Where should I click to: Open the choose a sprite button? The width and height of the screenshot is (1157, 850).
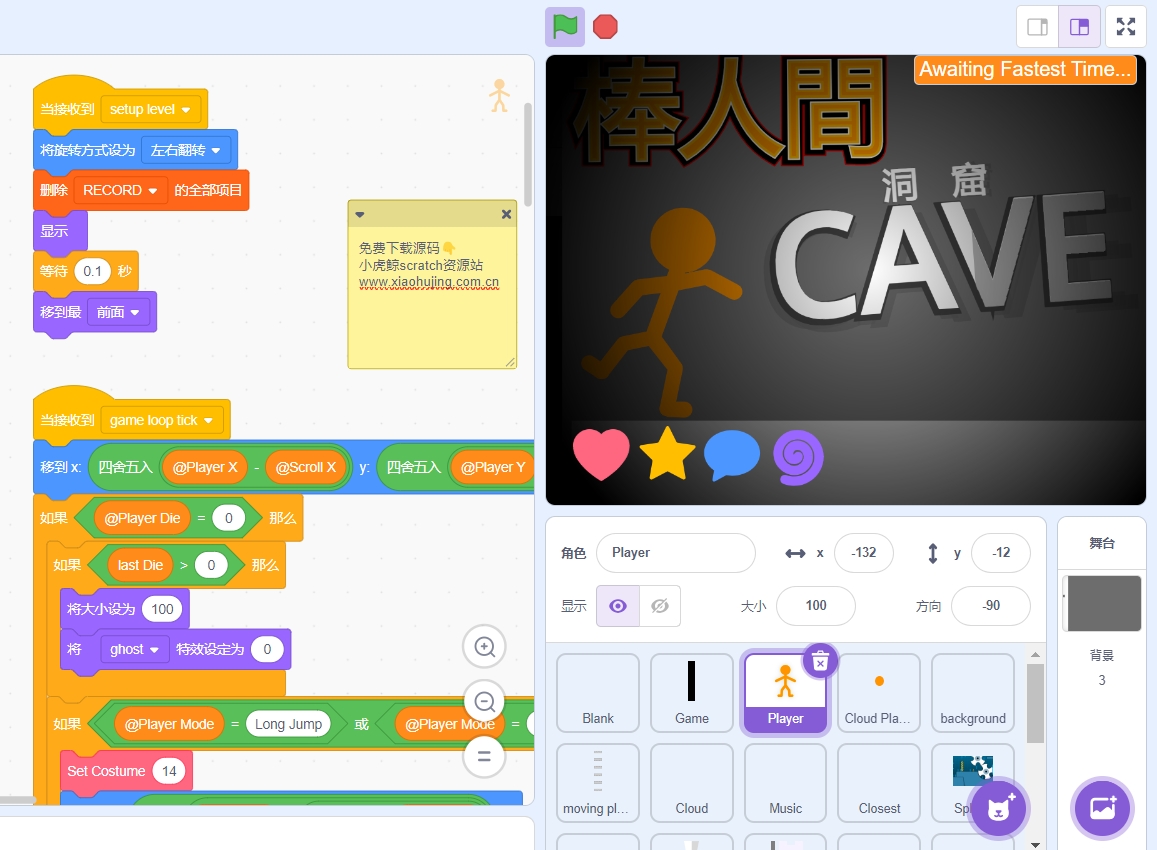(x=998, y=809)
